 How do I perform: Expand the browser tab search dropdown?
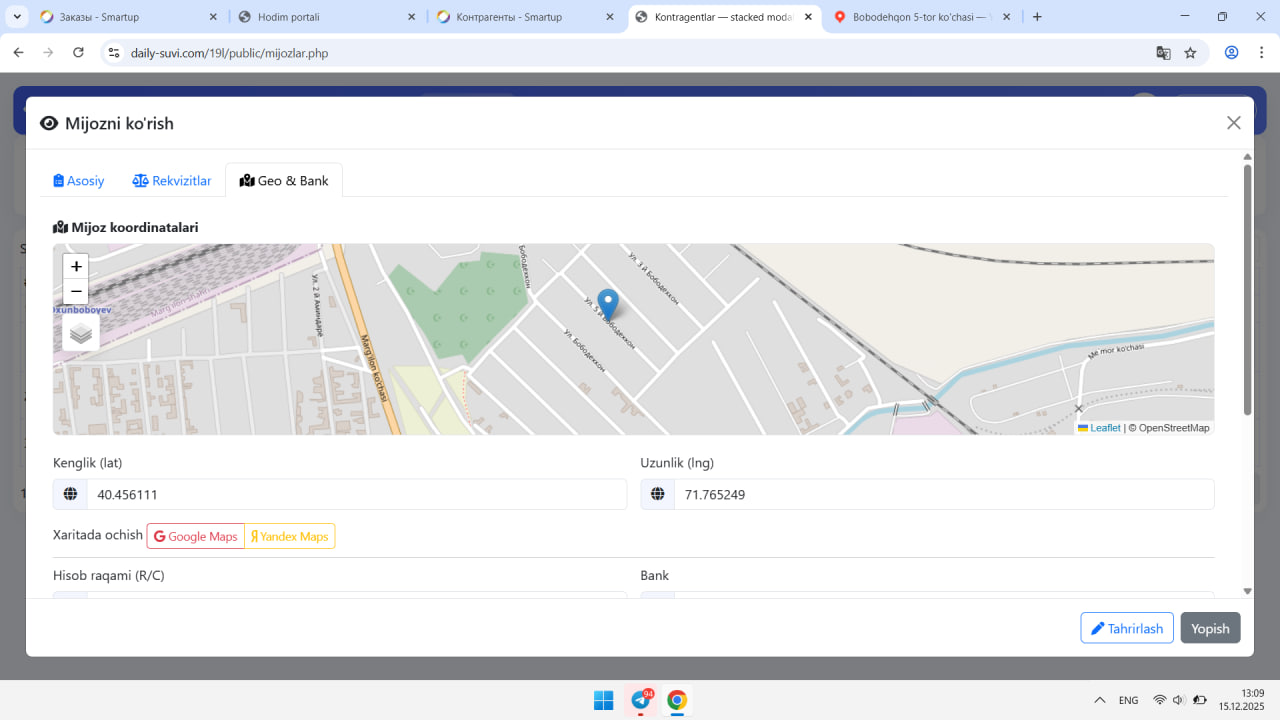point(18,17)
